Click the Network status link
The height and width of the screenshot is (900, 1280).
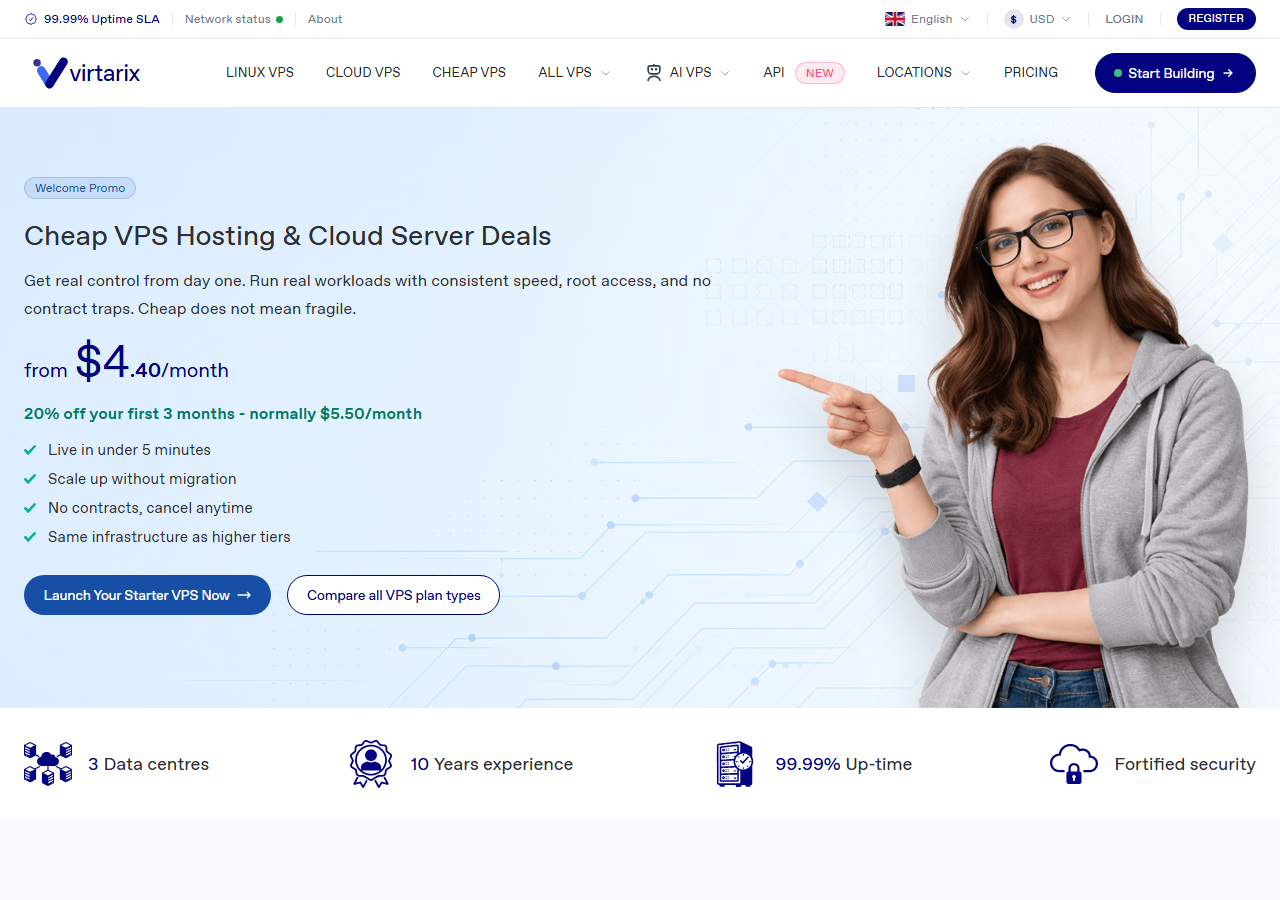[228, 19]
